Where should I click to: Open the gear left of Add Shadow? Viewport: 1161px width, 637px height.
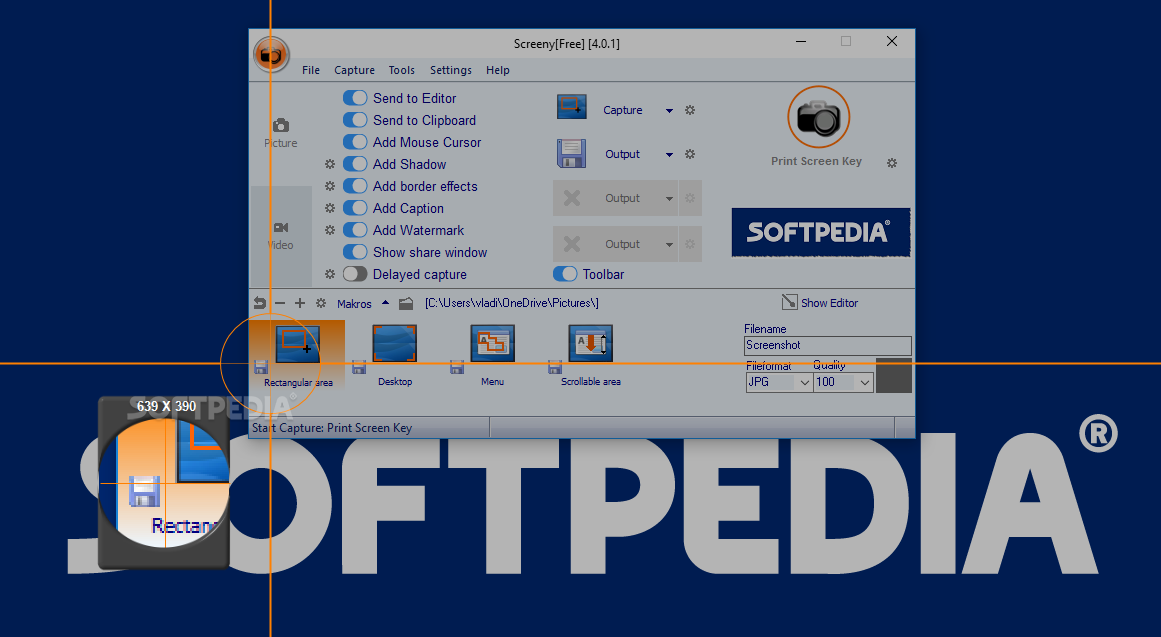click(x=330, y=164)
